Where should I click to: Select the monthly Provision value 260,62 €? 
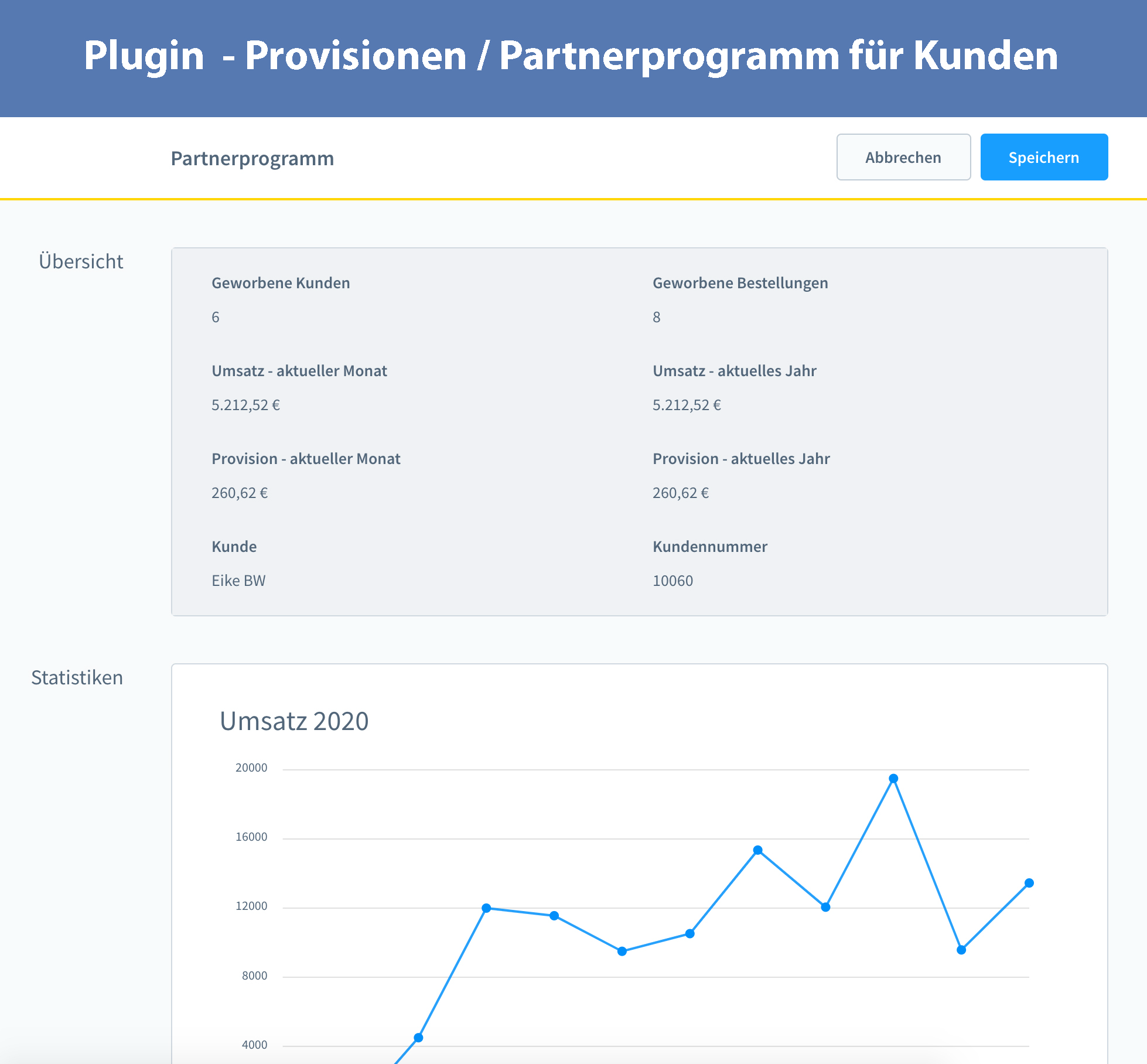[x=240, y=493]
